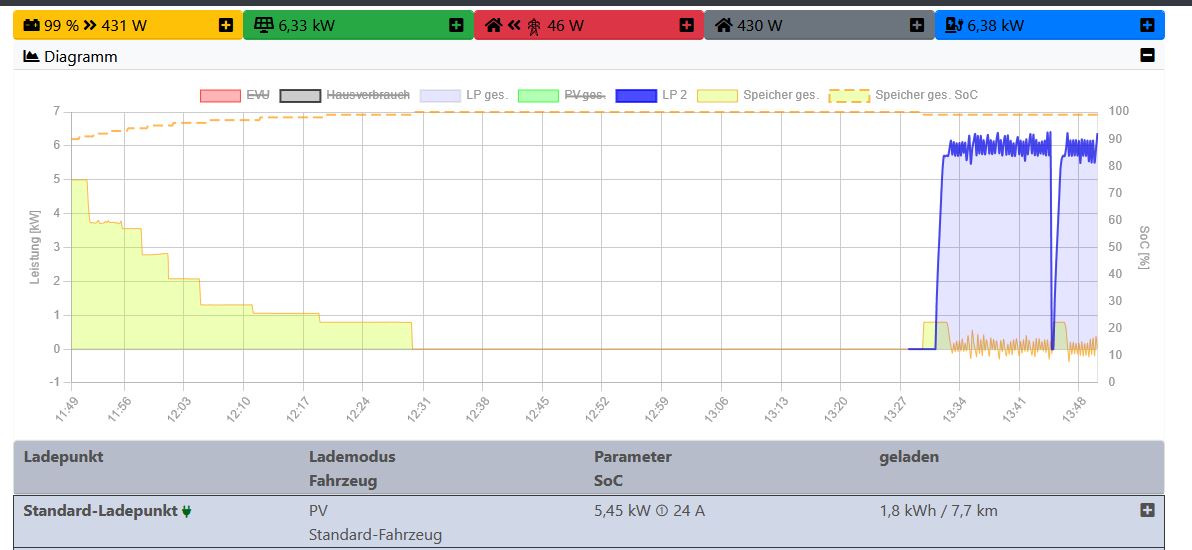This screenshot has height=550, width=1192.
Task: Expand the blue 6,38 kW charging card
Action: point(1147,25)
